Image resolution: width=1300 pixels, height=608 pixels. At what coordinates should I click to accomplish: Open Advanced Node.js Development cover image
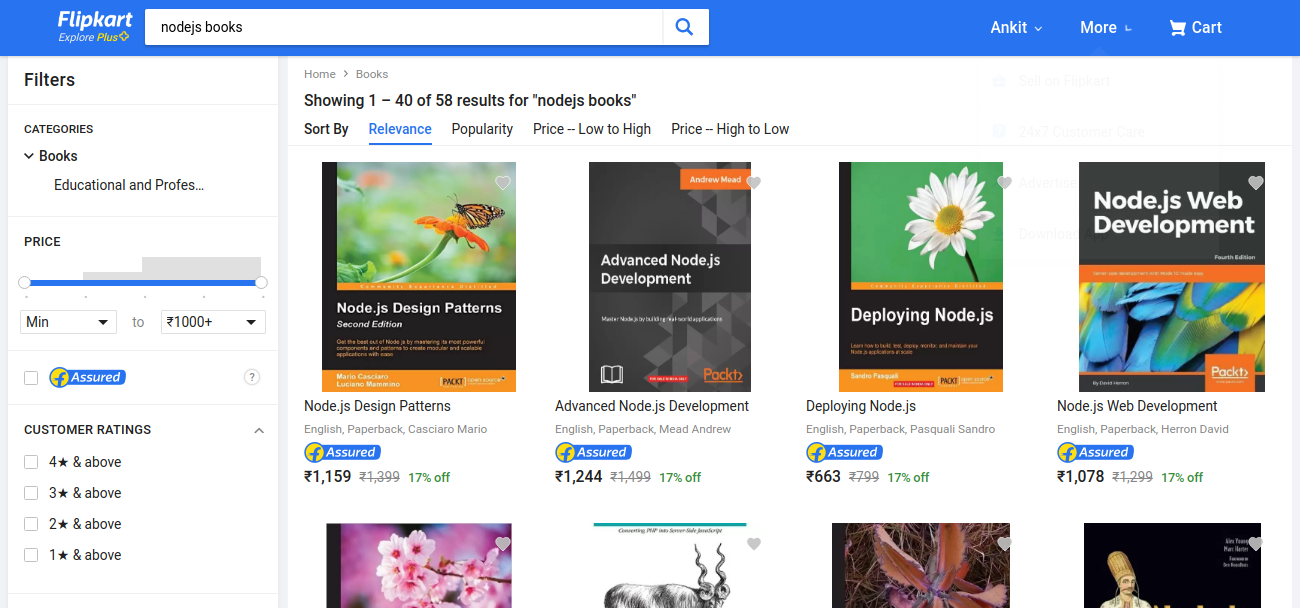tap(670, 277)
